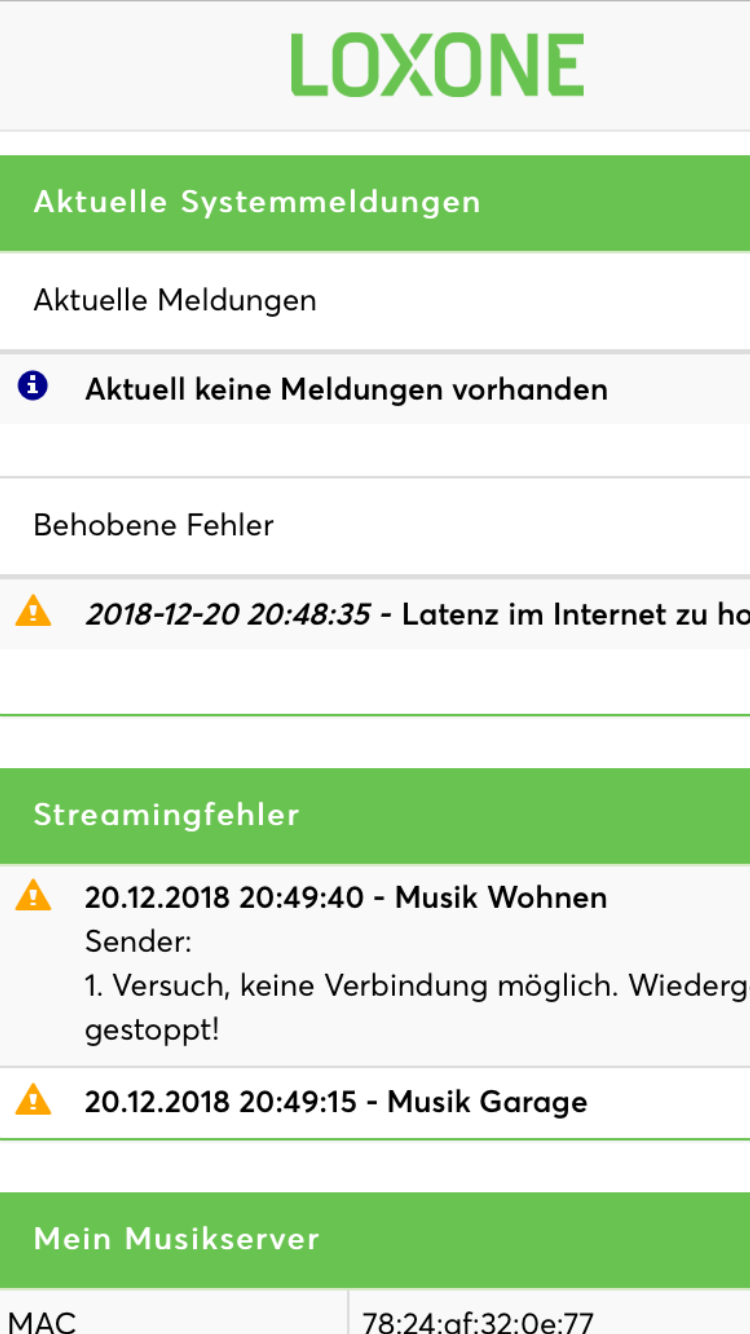Click the 'Aktuell keine Meldungen vorhanden' message

346,389
